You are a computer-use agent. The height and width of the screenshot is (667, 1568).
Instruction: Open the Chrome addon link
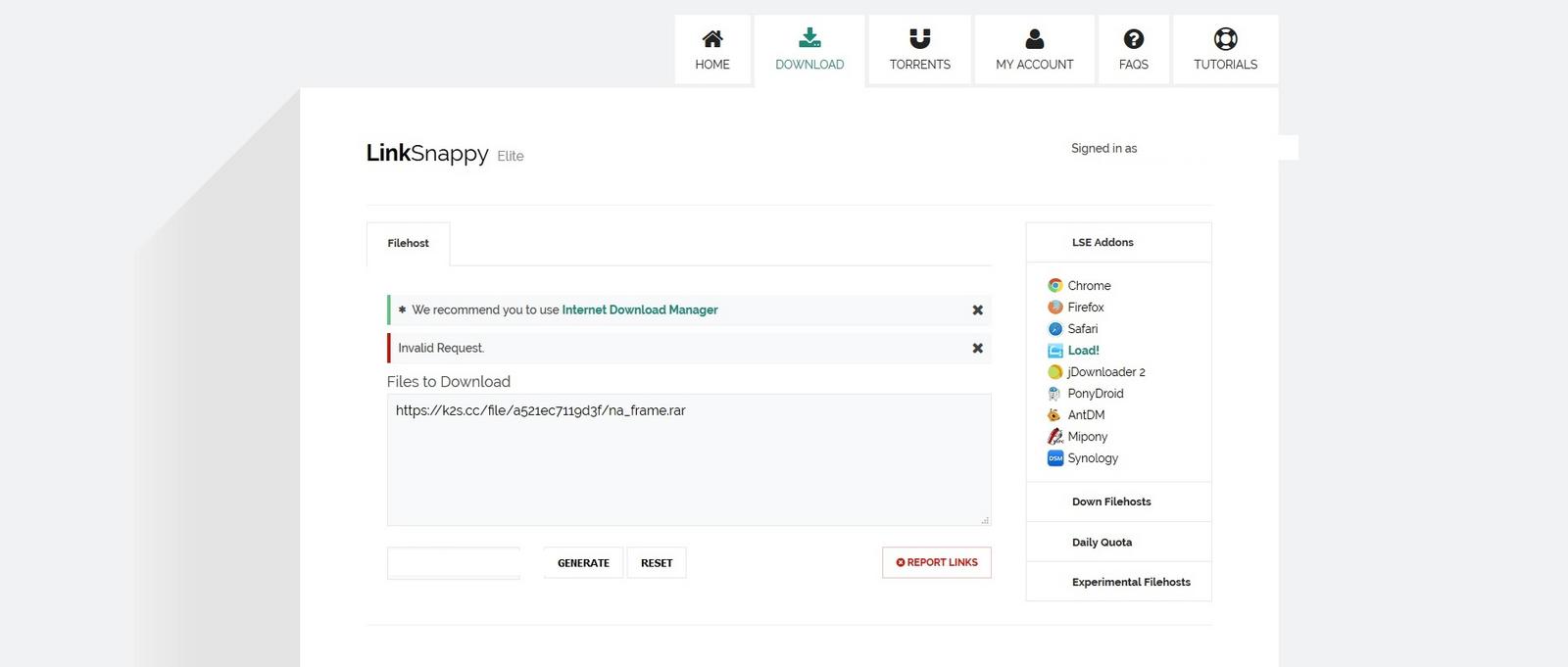(1089, 285)
